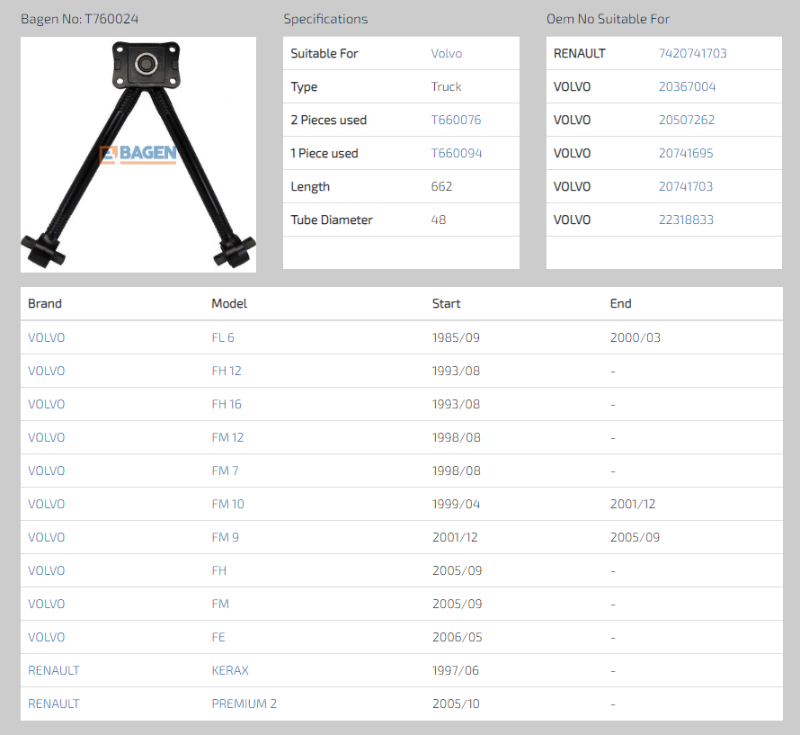Select the Start column header
800x735 pixels.
(x=446, y=303)
